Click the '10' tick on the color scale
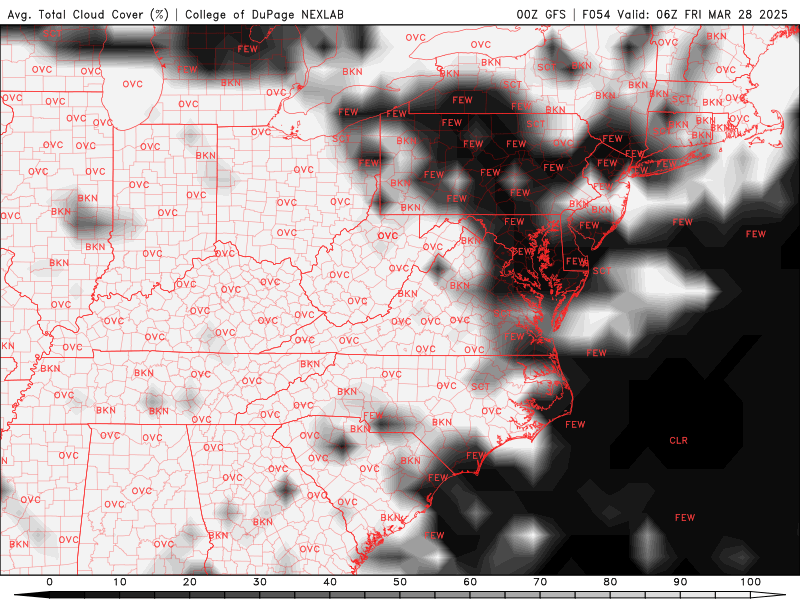Image resolution: width=800 pixels, height=600 pixels. point(119,582)
